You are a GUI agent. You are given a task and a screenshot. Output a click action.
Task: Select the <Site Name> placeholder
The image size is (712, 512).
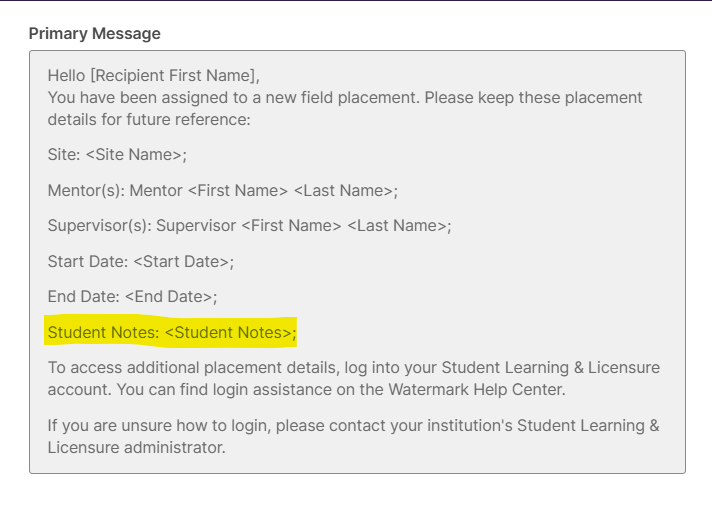[134, 154]
